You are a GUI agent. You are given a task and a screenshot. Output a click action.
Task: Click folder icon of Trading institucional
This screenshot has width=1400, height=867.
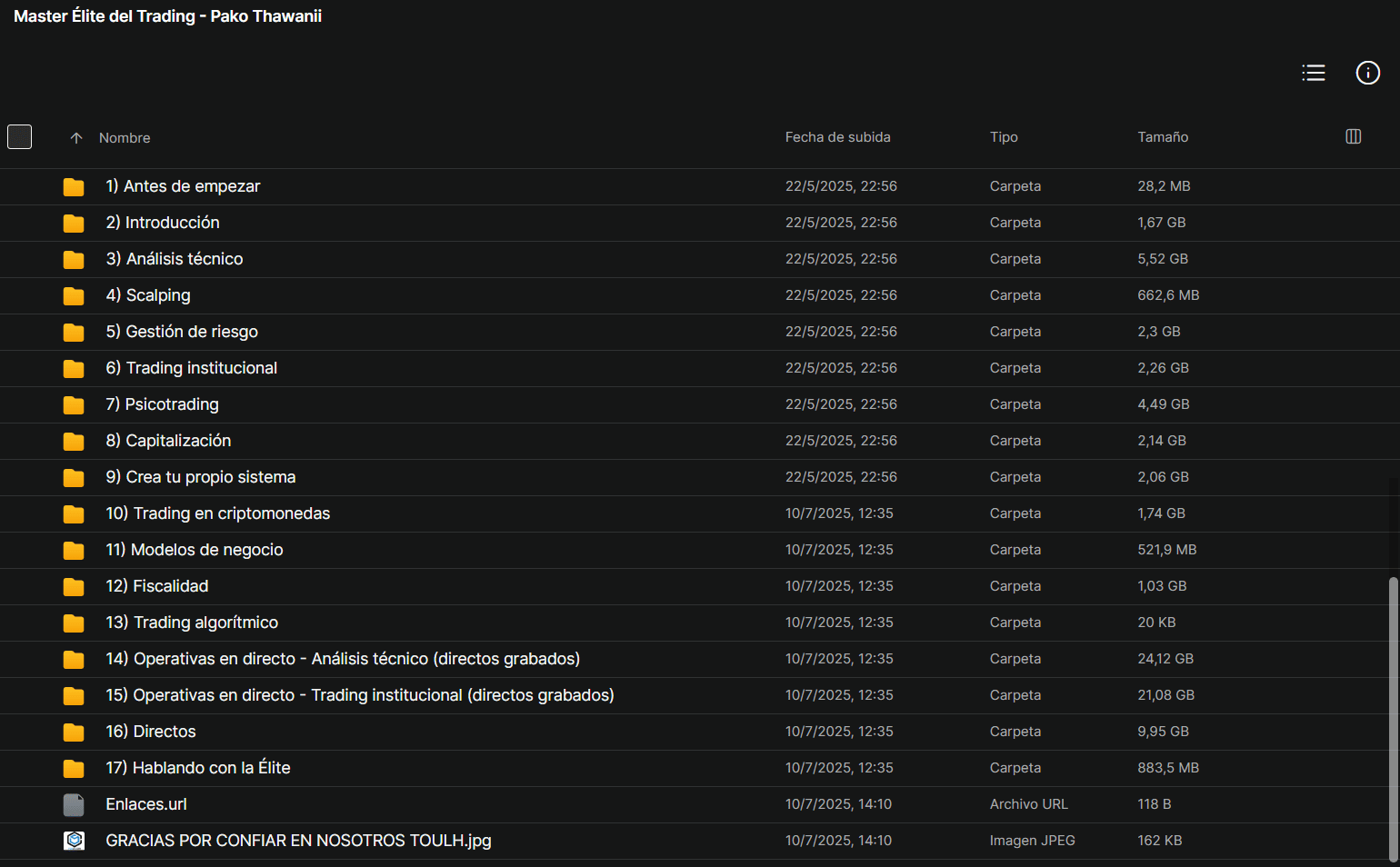pos(74,369)
